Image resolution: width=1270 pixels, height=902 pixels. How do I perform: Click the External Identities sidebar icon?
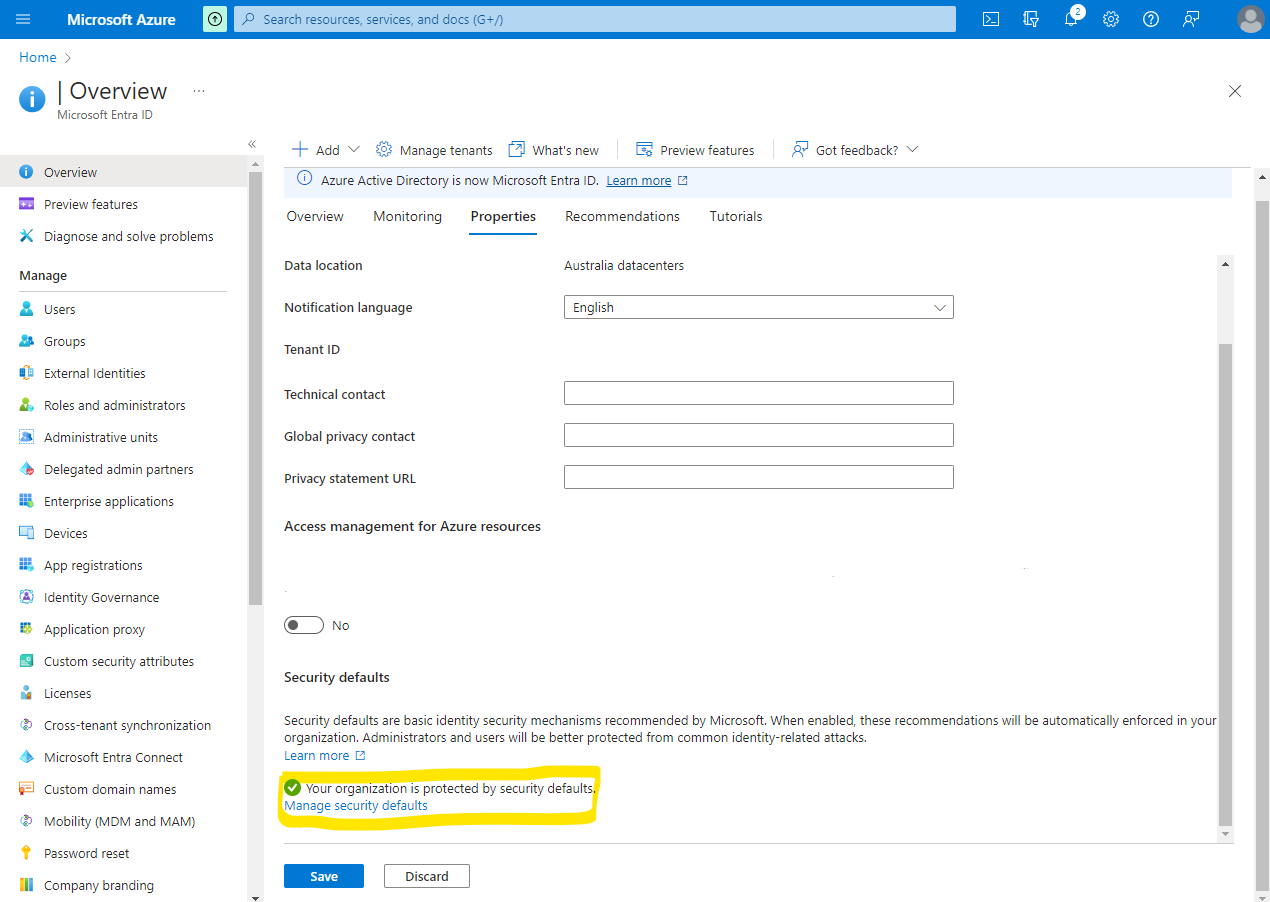(27, 373)
